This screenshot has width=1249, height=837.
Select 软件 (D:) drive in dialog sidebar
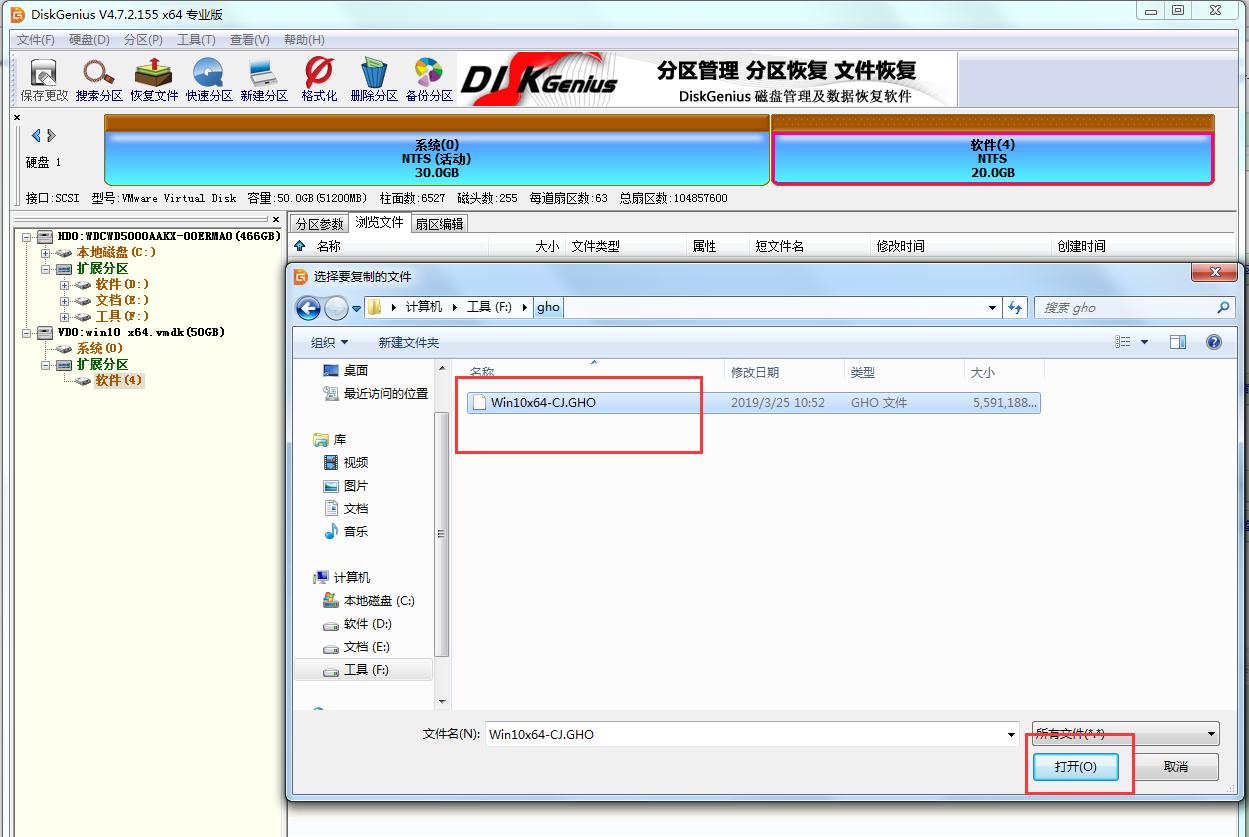358,624
